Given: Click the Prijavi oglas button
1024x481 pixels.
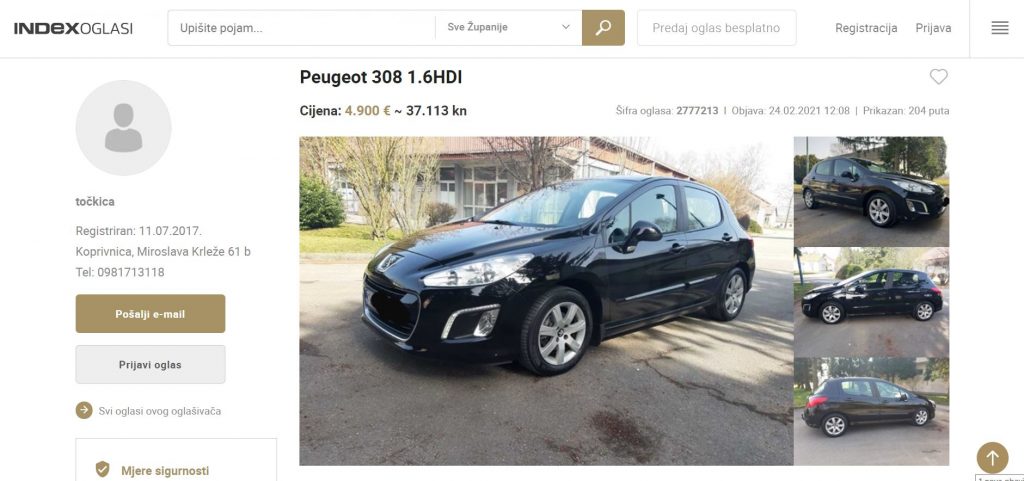Looking at the screenshot, I should coord(150,364).
